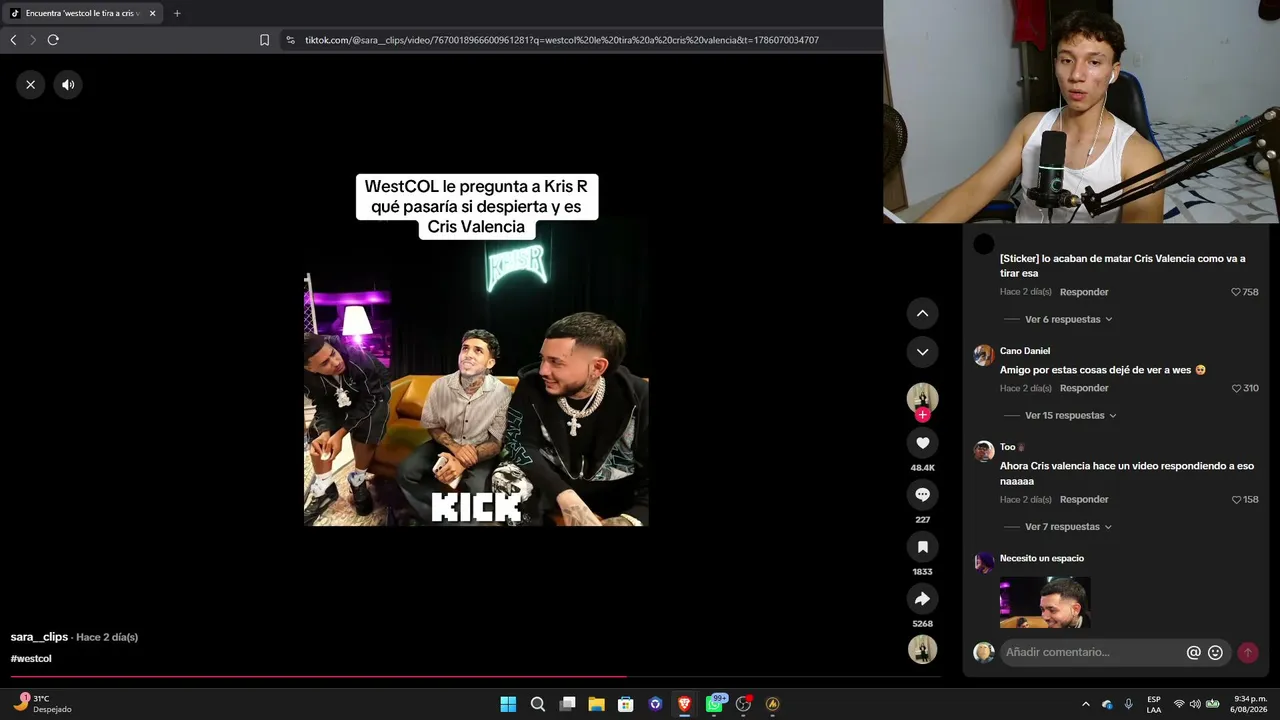This screenshot has height=720, width=1280.
Task: Open the weather widget showing 31°C
Action: [x=43, y=704]
